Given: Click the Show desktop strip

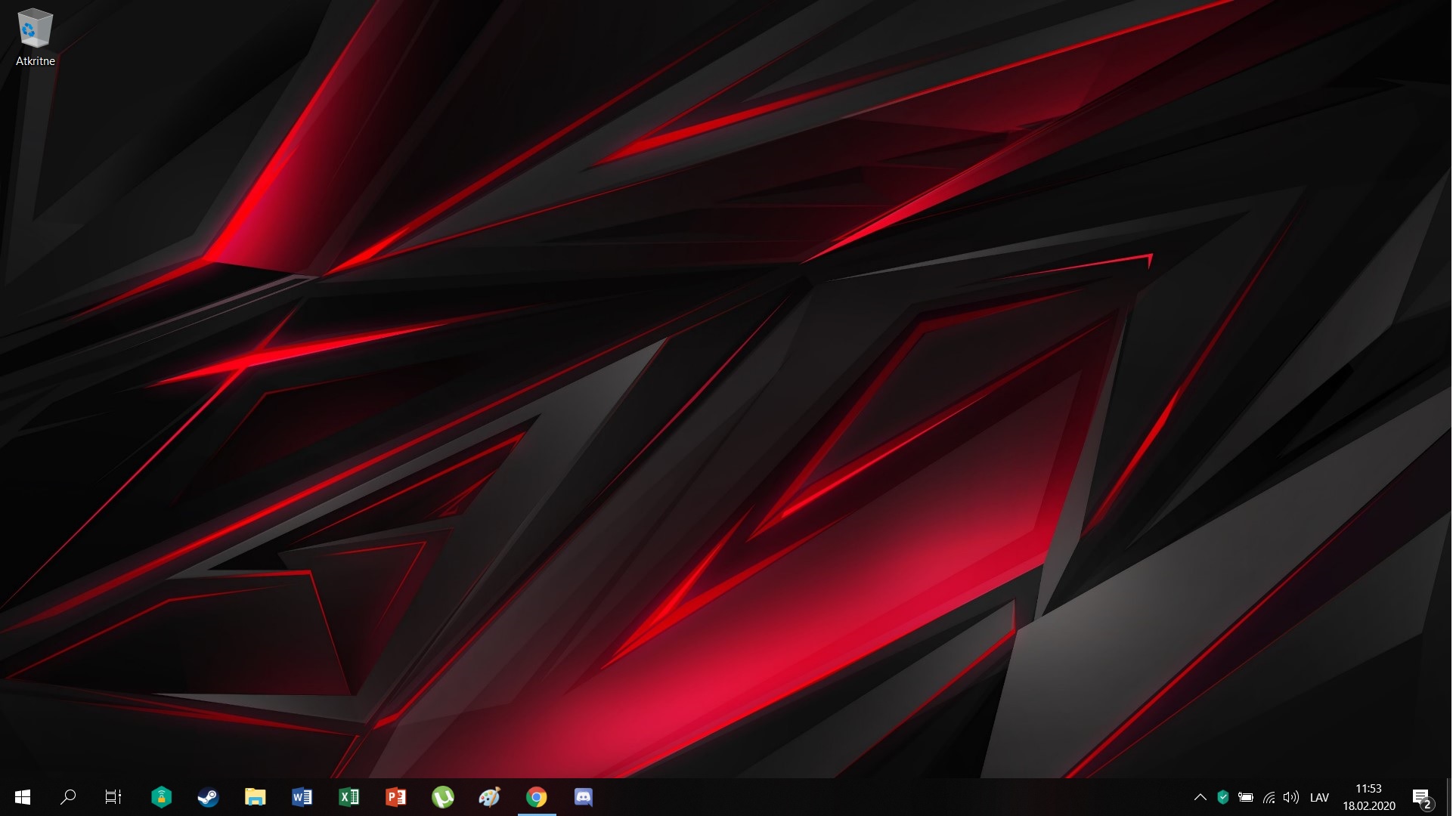Looking at the screenshot, I should click(1449, 797).
